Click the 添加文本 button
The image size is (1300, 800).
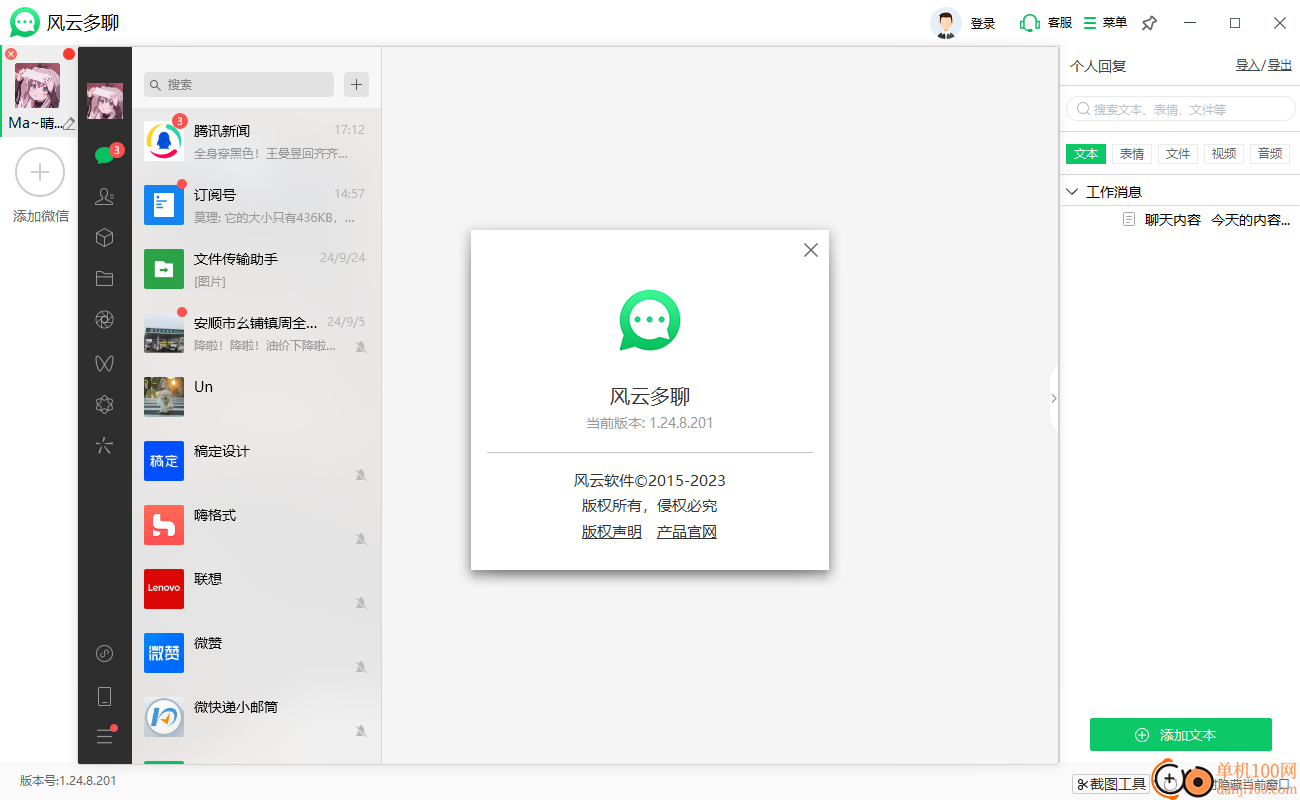tap(1180, 735)
